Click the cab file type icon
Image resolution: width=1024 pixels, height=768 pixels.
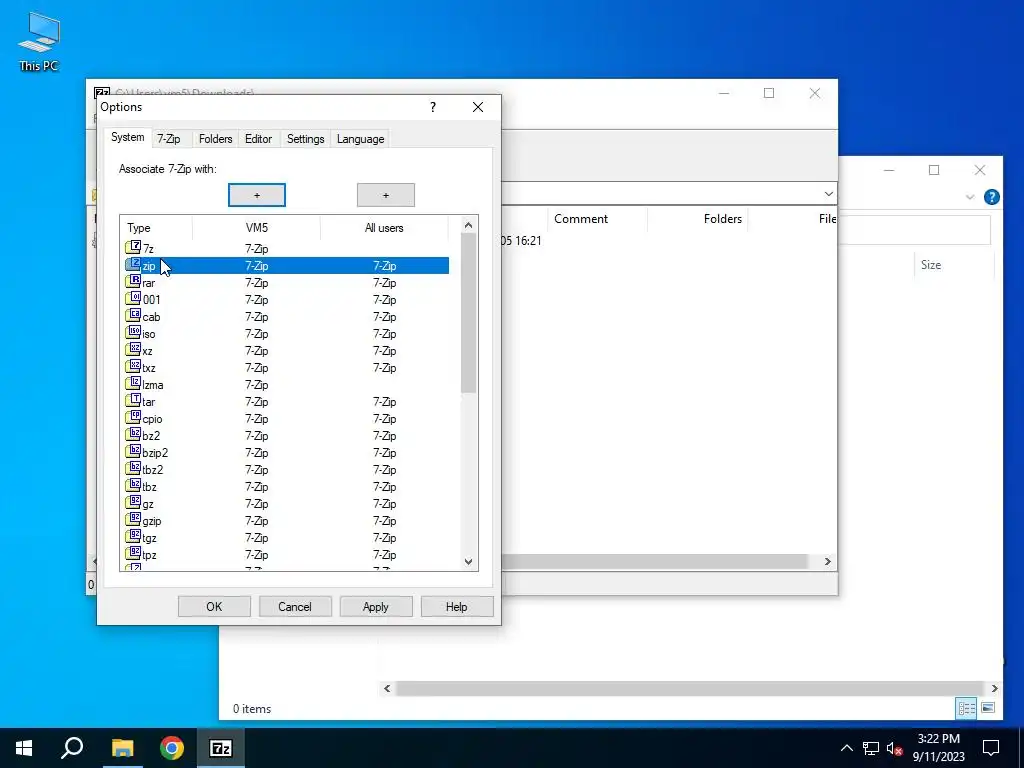click(x=133, y=315)
